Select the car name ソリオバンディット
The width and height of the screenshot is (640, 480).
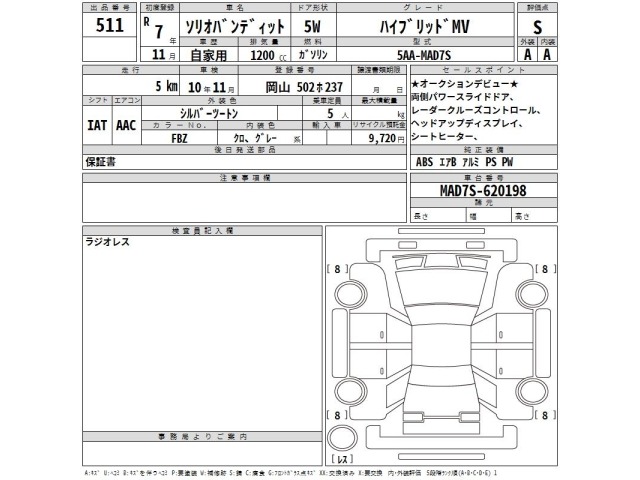[235, 27]
